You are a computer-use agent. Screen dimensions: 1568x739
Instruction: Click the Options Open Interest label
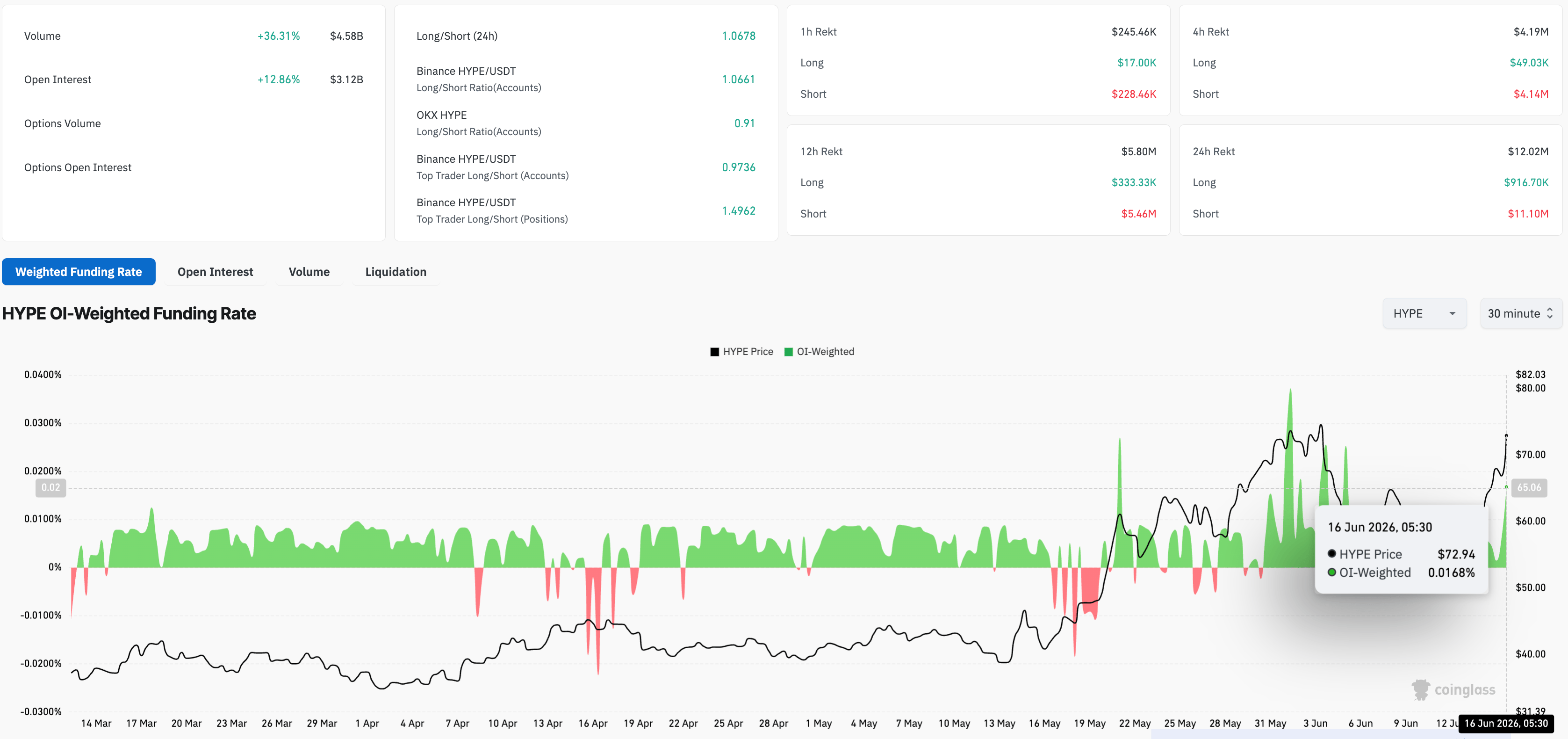78,167
